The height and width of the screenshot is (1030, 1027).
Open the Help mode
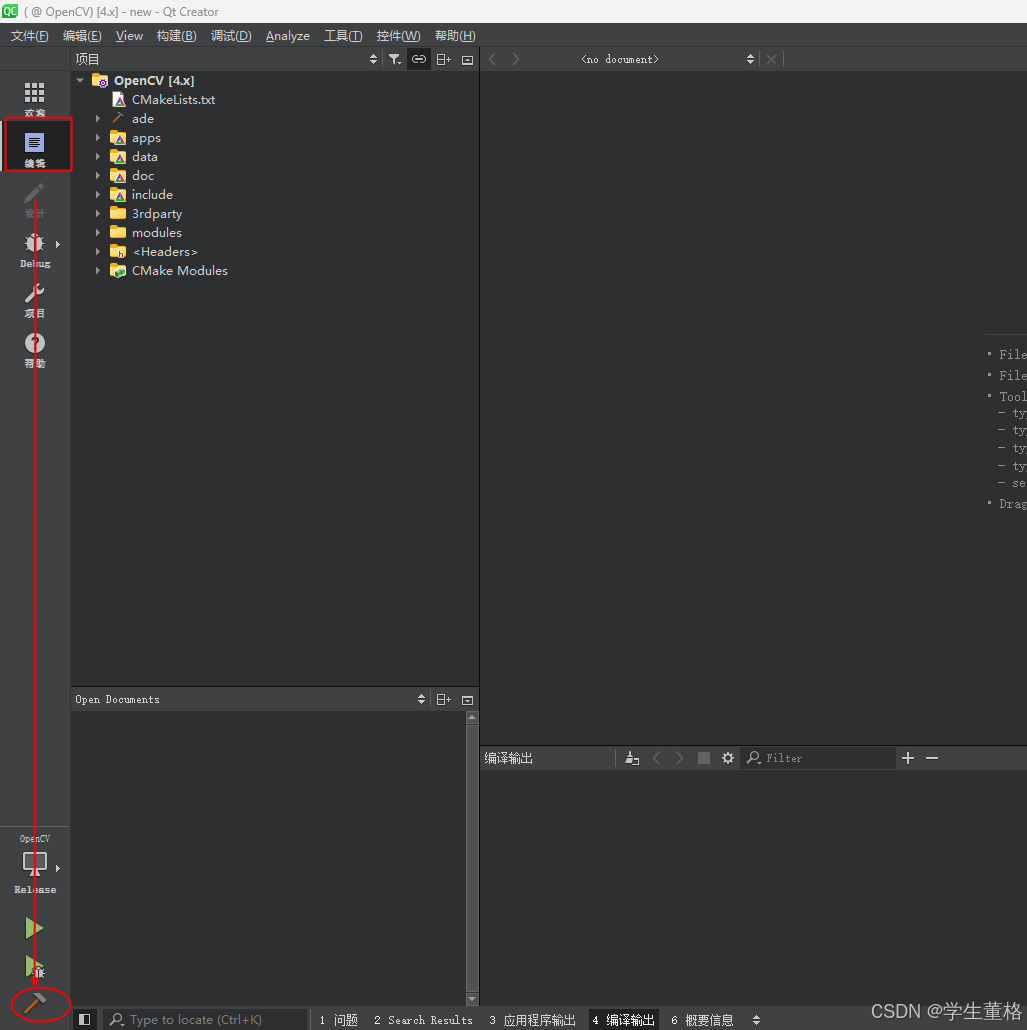[35, 349]
